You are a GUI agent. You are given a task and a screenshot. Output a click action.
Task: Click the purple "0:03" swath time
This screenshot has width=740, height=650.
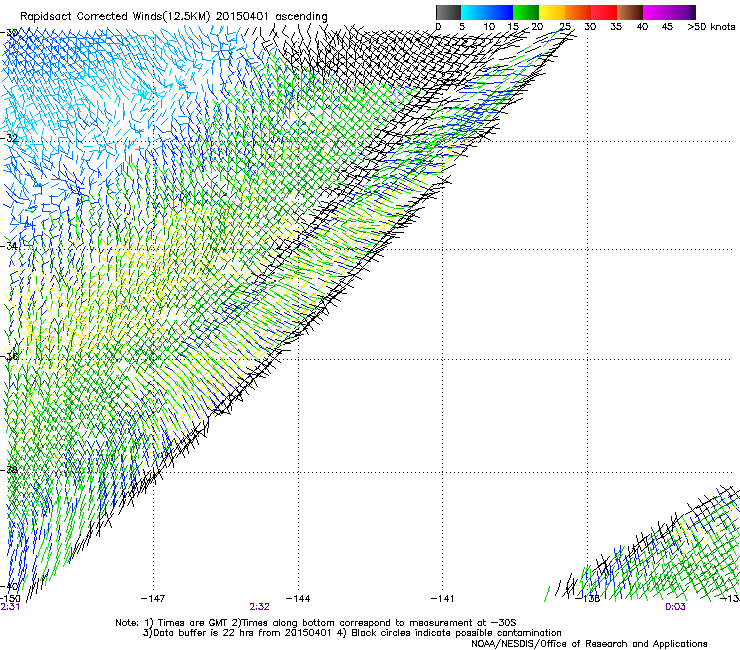[x=675, y=607]
